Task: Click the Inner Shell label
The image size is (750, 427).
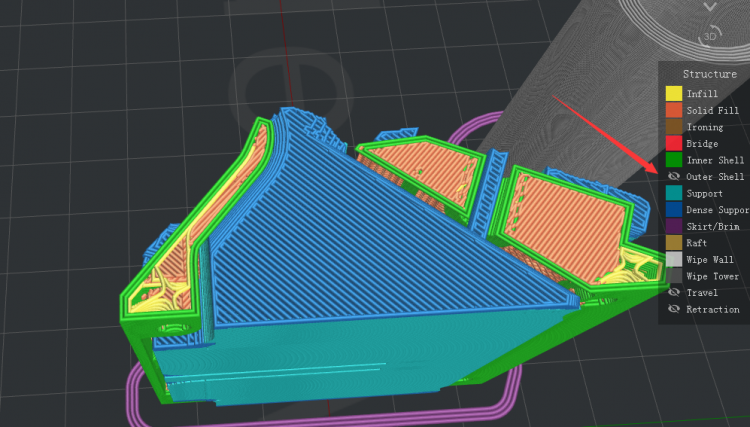Action: pos(715,160)
